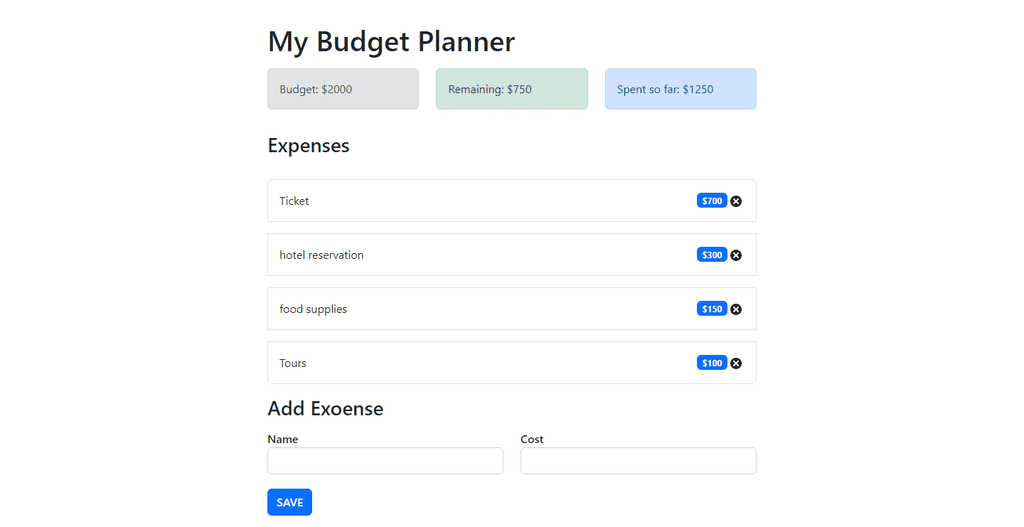1024x527 pixels.
Task: Delete the Ticket expense with its x icon
Action: [736, 201]
